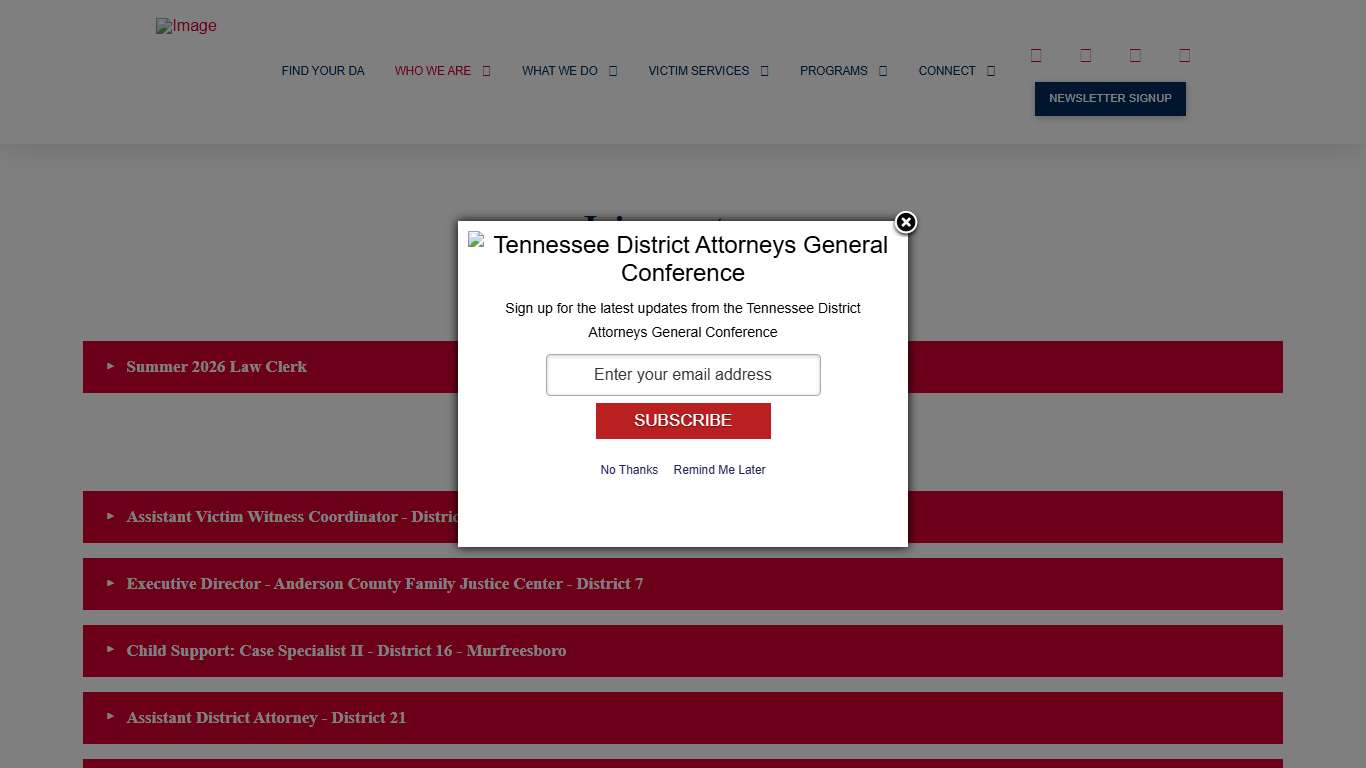
Task: Click the dropdown indicator beside WHO WE ARE
Action: [488, 70]
